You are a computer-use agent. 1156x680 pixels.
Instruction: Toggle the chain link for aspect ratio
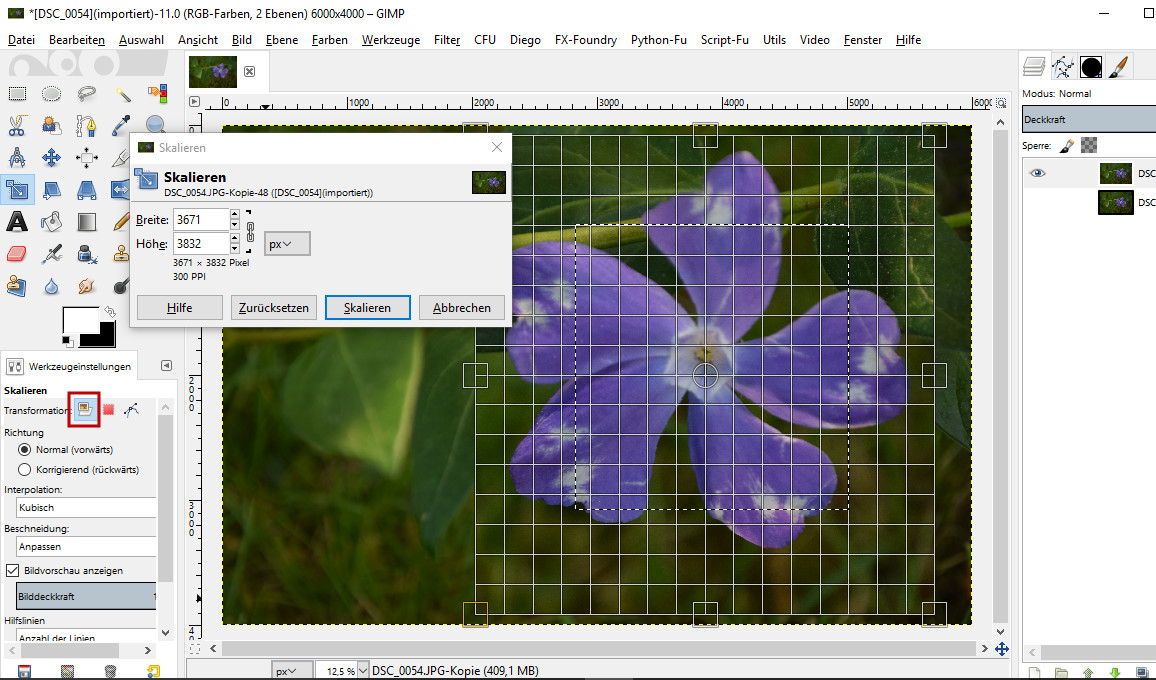250,231
